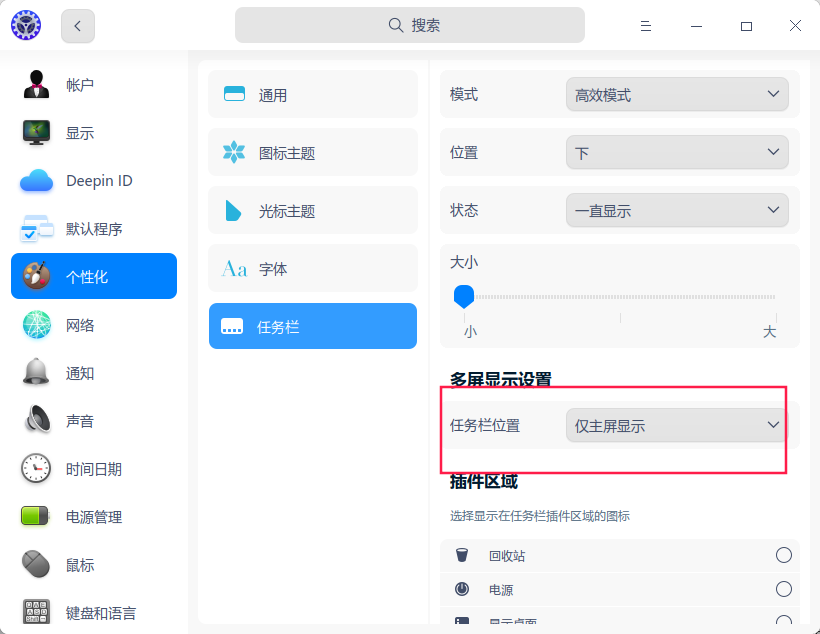The width and height of the screenshot is (820, 634).
Task: Click the 声音 speaker icon
Action: tap(37, 420)
